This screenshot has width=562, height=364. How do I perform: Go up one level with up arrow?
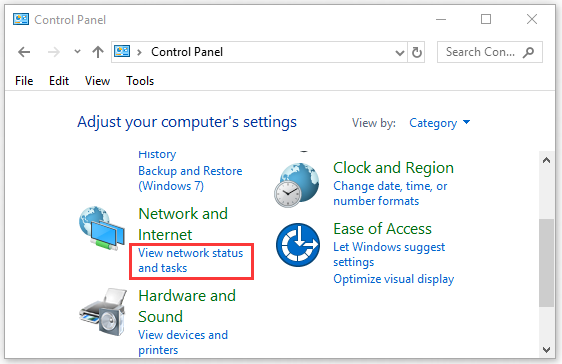coord(98,52)
